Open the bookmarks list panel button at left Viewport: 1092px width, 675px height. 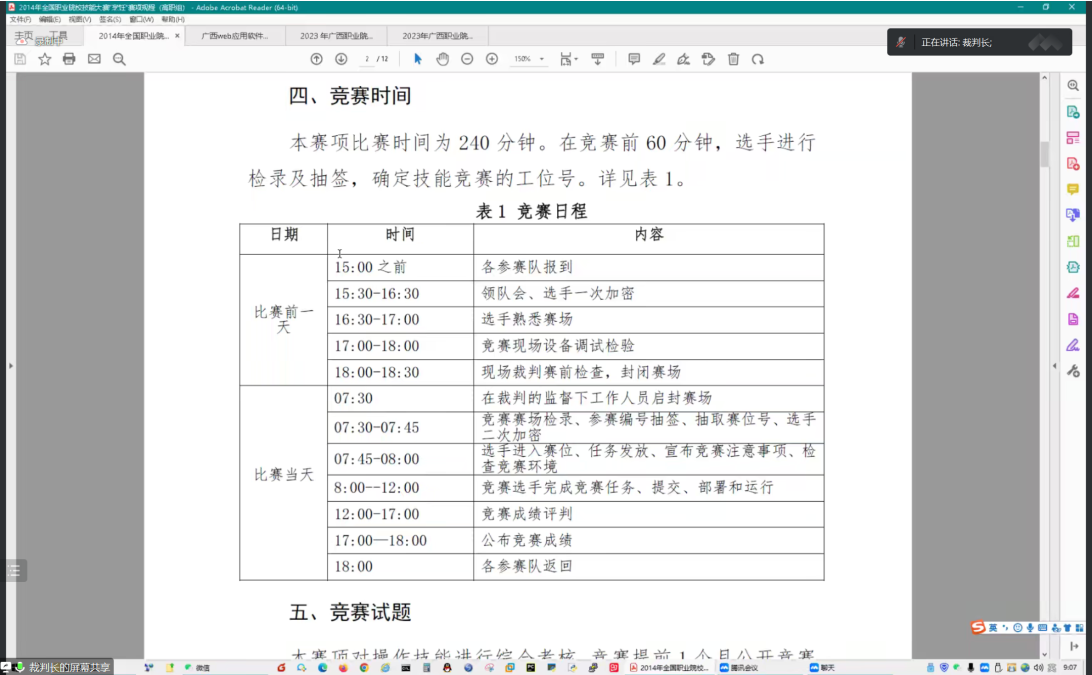[x=15, y=571]
